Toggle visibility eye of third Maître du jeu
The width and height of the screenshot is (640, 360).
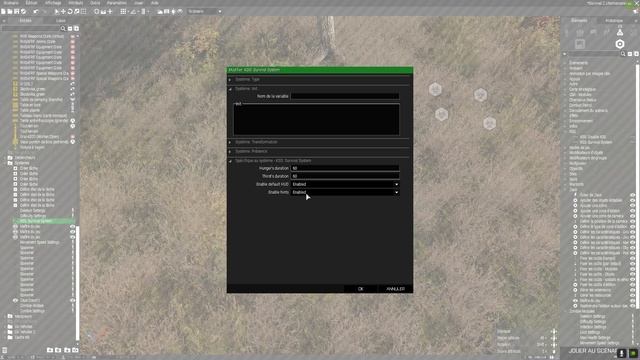(72, 237)
